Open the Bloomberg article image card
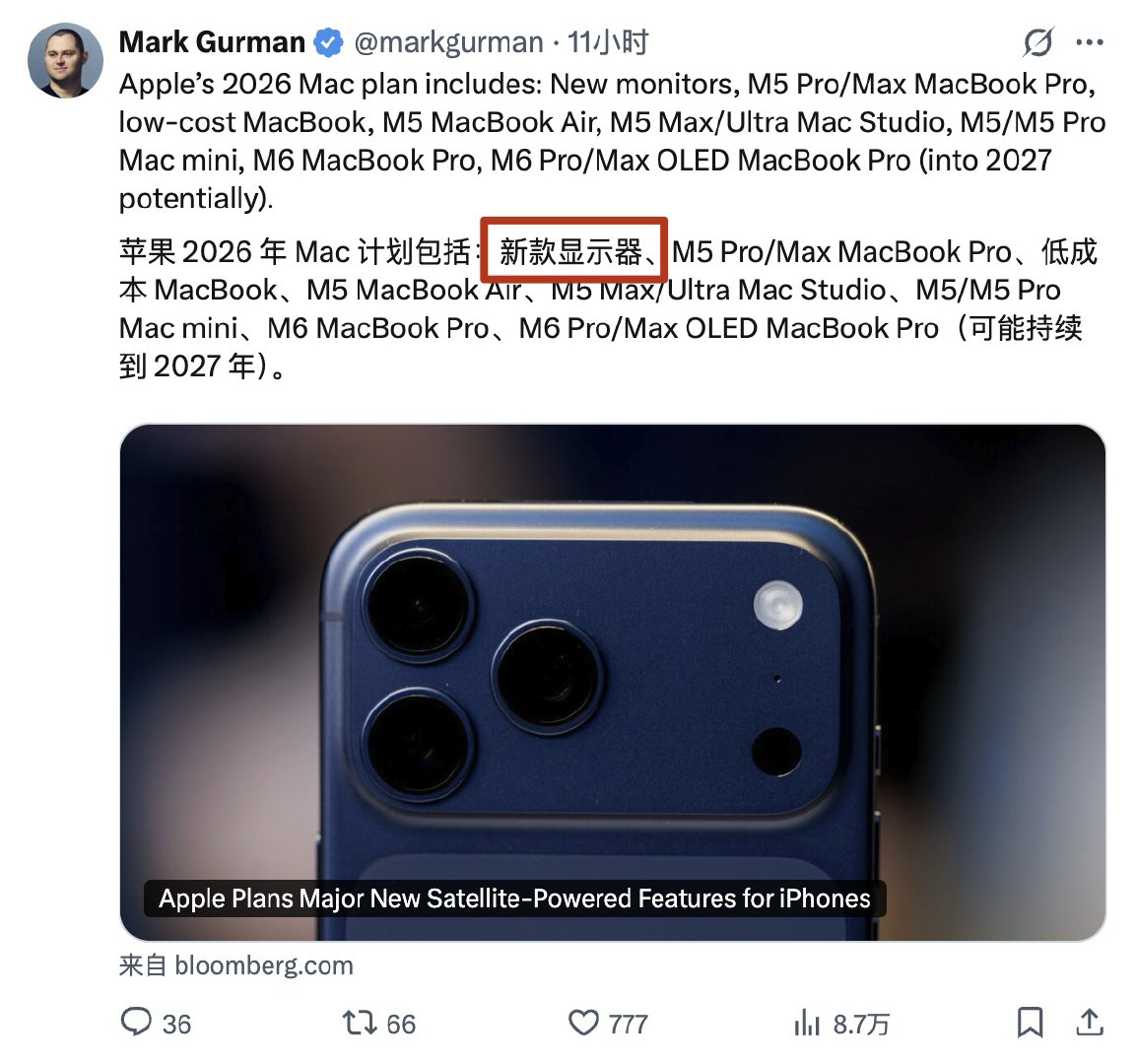This screenshot has width=1137, height=1064. [x=613, y=683]
